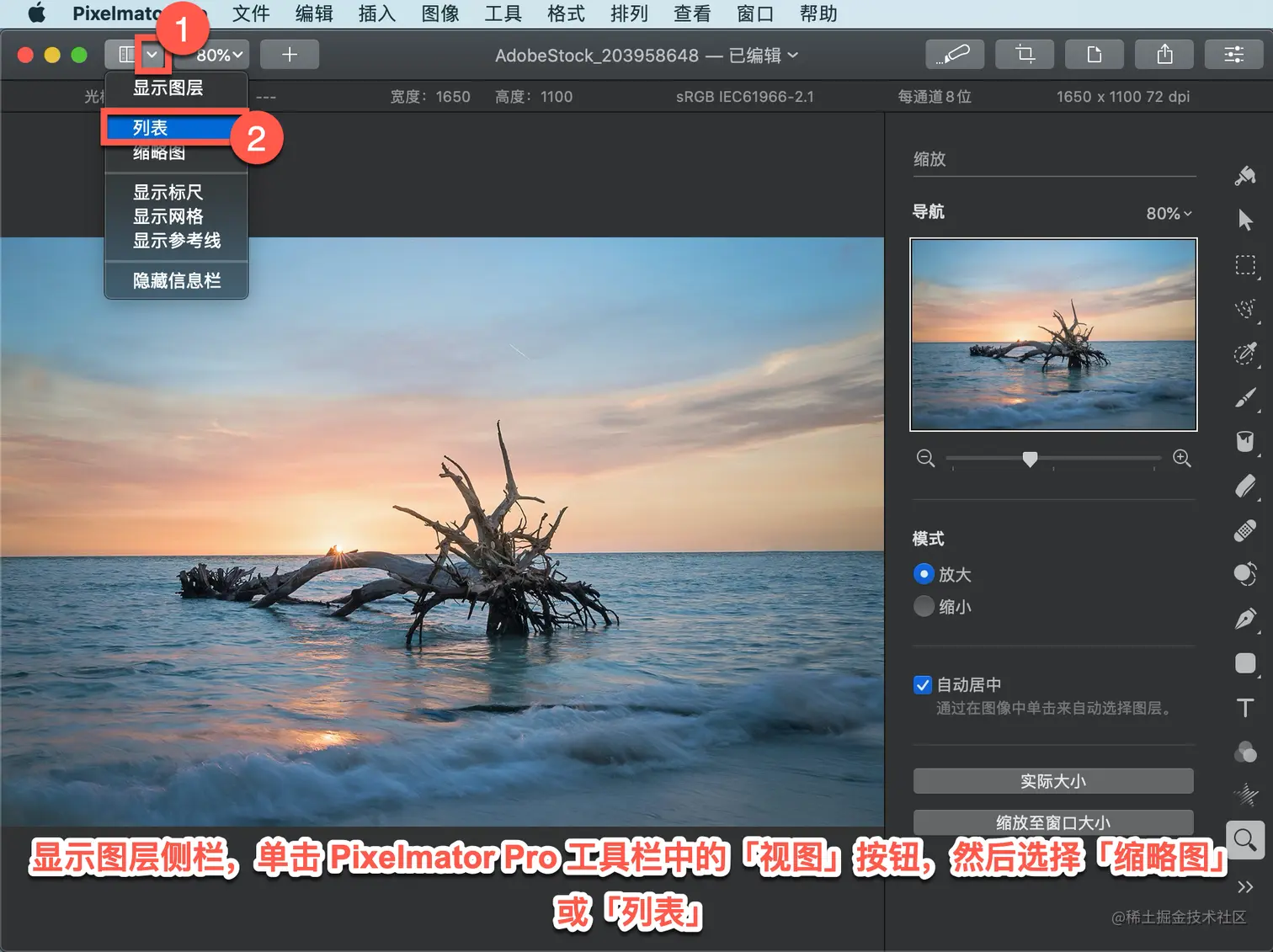Open the 80% zoom dropdown in toolbar
Screen dimensions: 1273x952
pos(220,55)
